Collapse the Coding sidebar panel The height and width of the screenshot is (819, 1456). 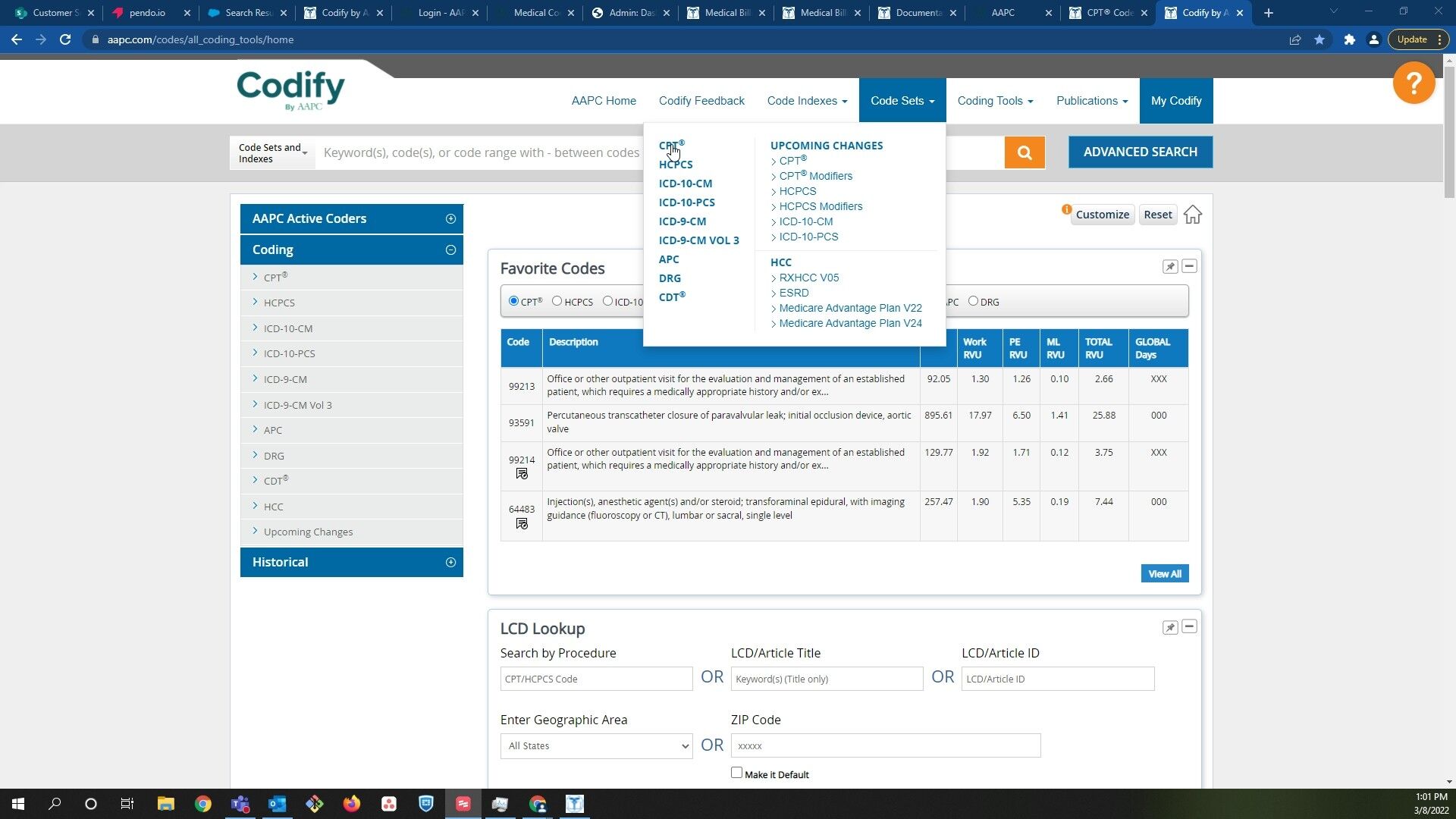coord(450,249)
